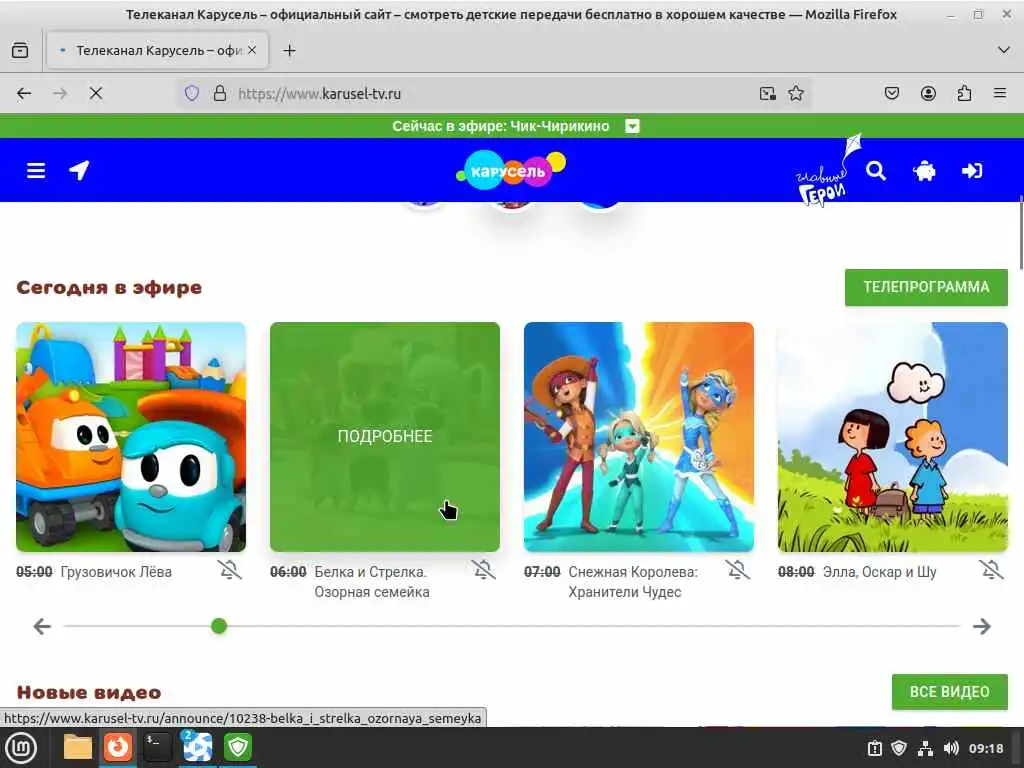Viewport: 1024px width, 768px height.
Task: Close the Телеканал Карусель tab
Action: tap(252, 50)
